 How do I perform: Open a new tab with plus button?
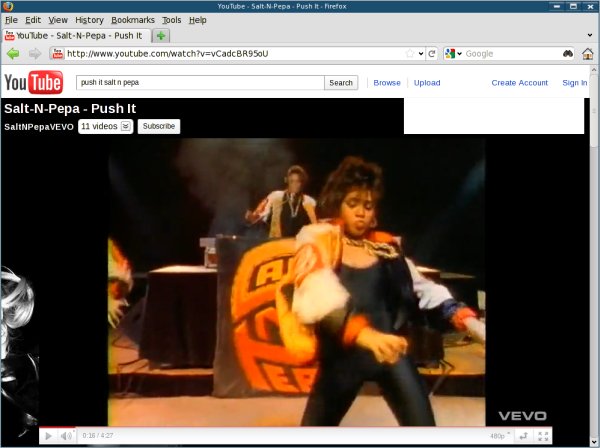pyautogui.click(x=161, y=36)
